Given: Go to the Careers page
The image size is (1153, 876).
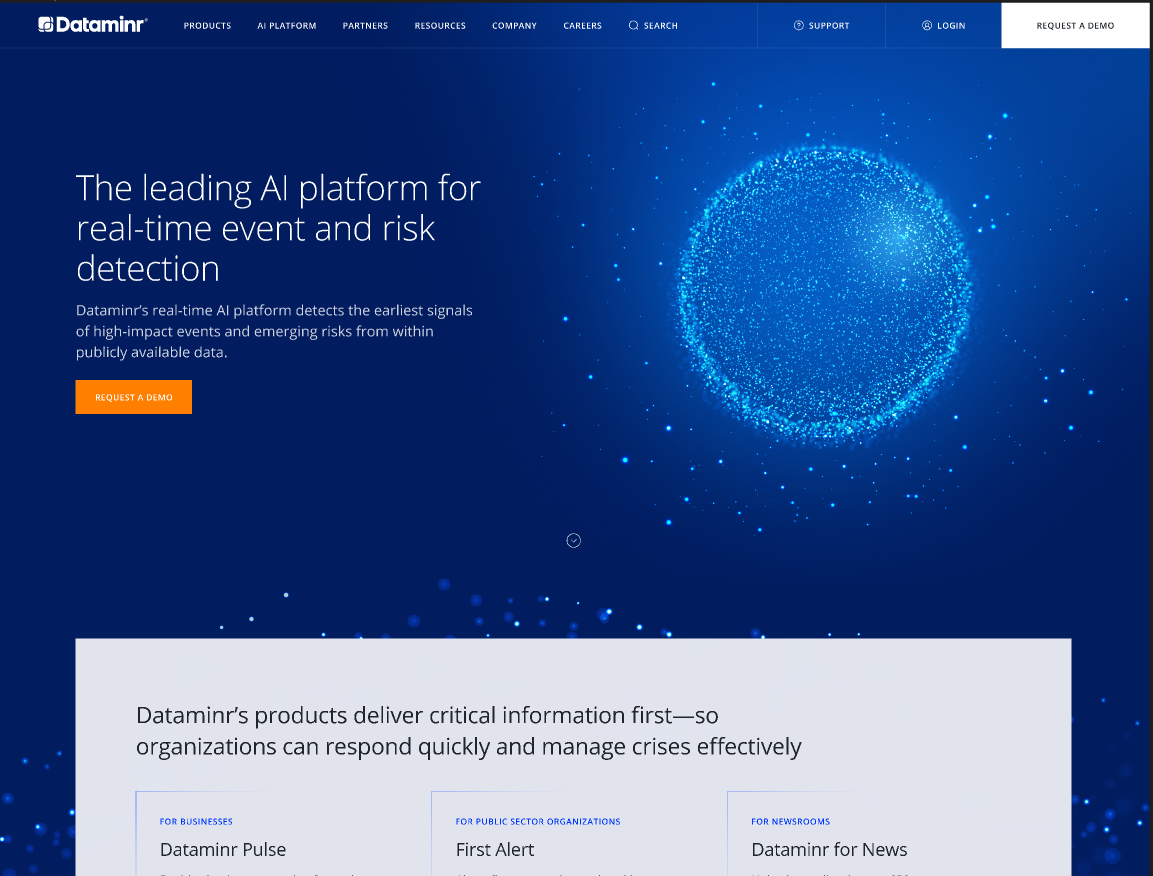Looking at the screenshot, I should 582,26.
